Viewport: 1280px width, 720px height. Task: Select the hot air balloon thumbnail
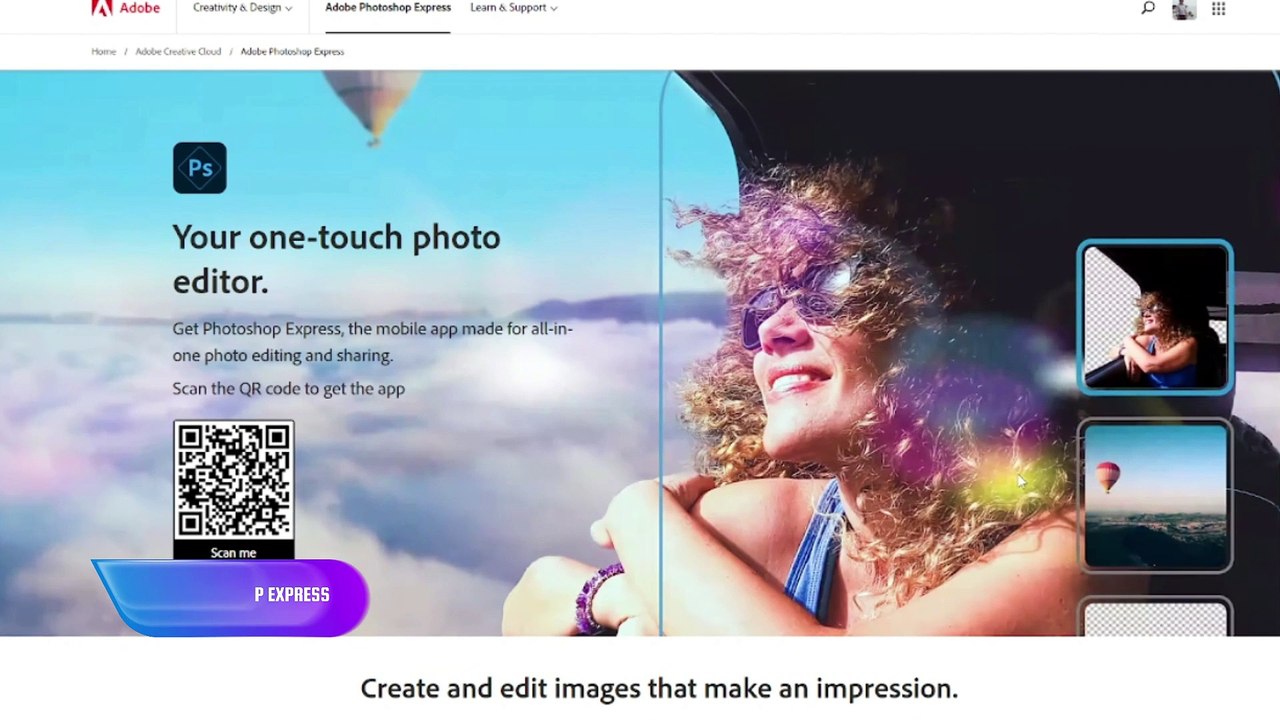(1155, 496)
